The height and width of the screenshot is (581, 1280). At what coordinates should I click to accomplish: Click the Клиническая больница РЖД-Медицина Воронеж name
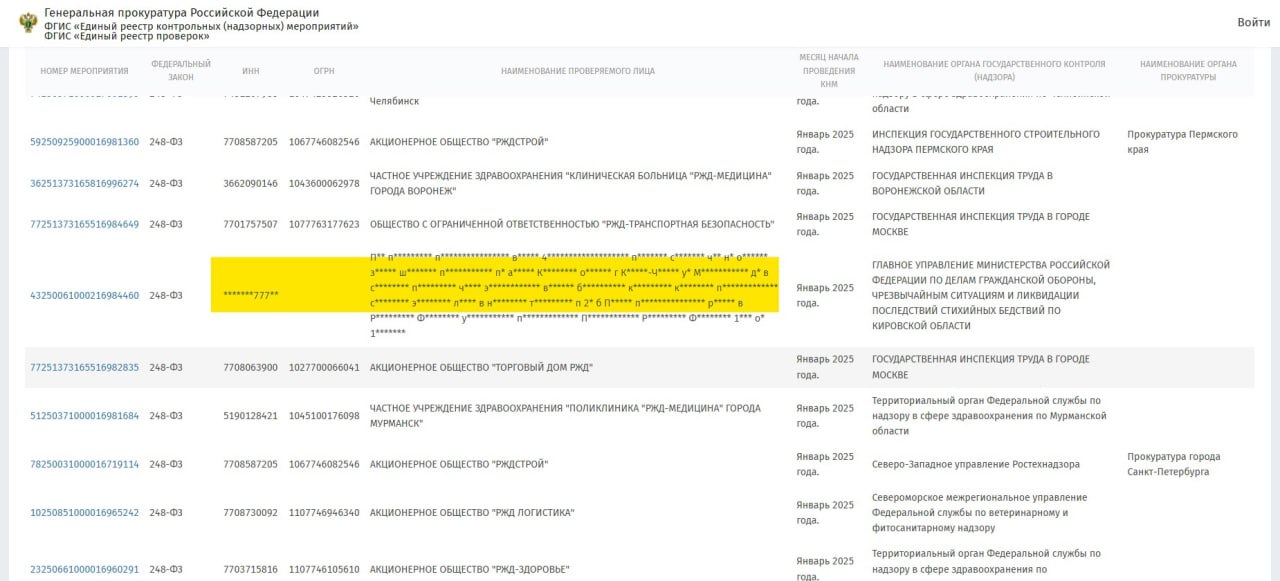(571, 183)
